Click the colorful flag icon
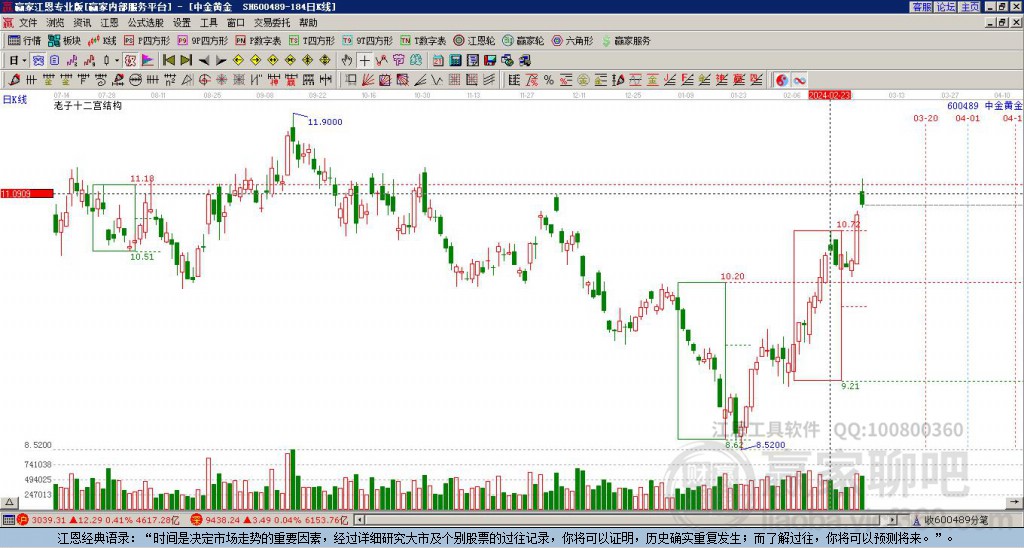Screen dimensions: 1024x548 click(x=148, y=60)
